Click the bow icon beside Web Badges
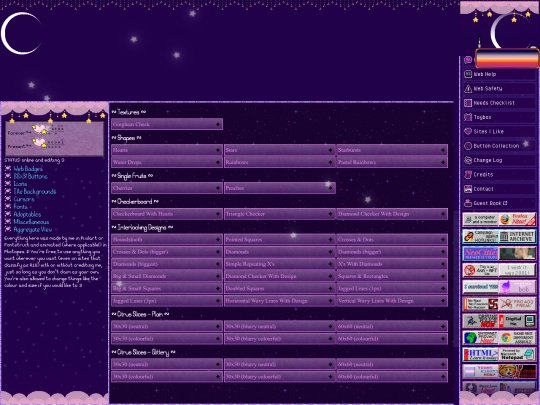The width and height of the screenshot is (540, 405). 8,168
